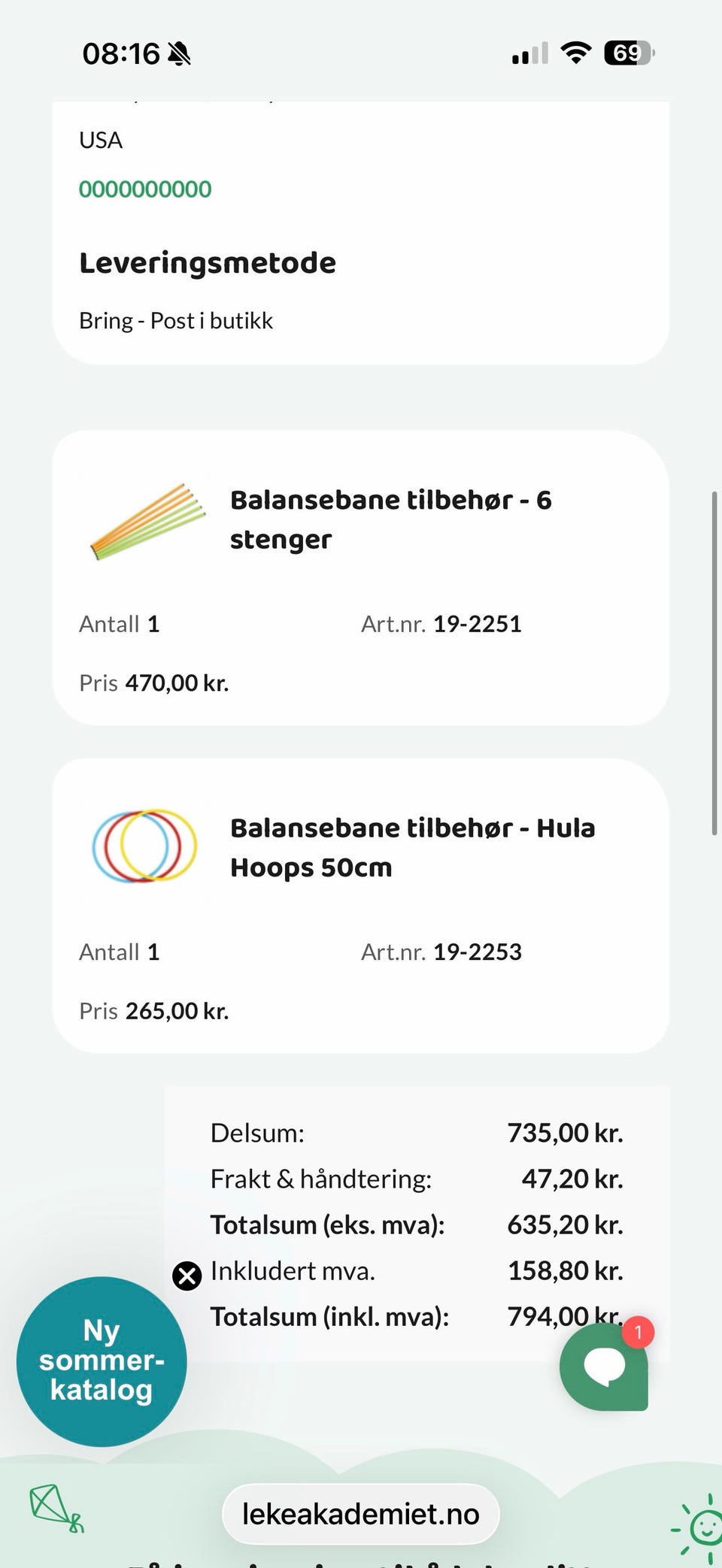Screen dimensions: 722x1568
Task: Tap the lekeakademiet.no address pill
Action: [x=361, y=1513]
